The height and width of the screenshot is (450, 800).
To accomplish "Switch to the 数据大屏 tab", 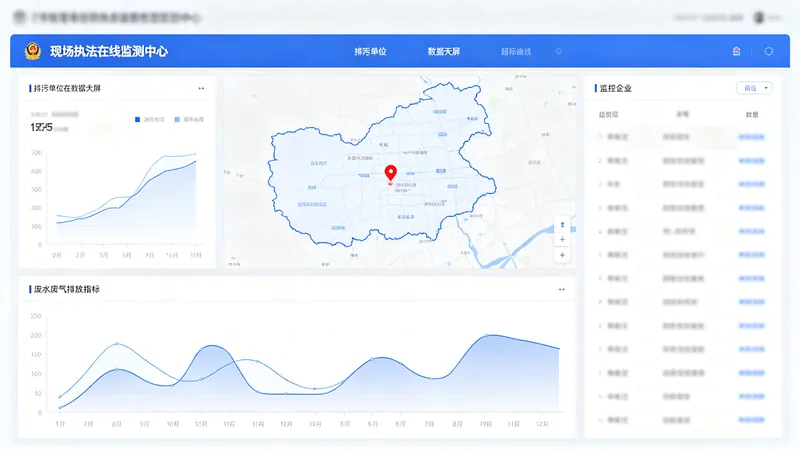I will 443,52.
